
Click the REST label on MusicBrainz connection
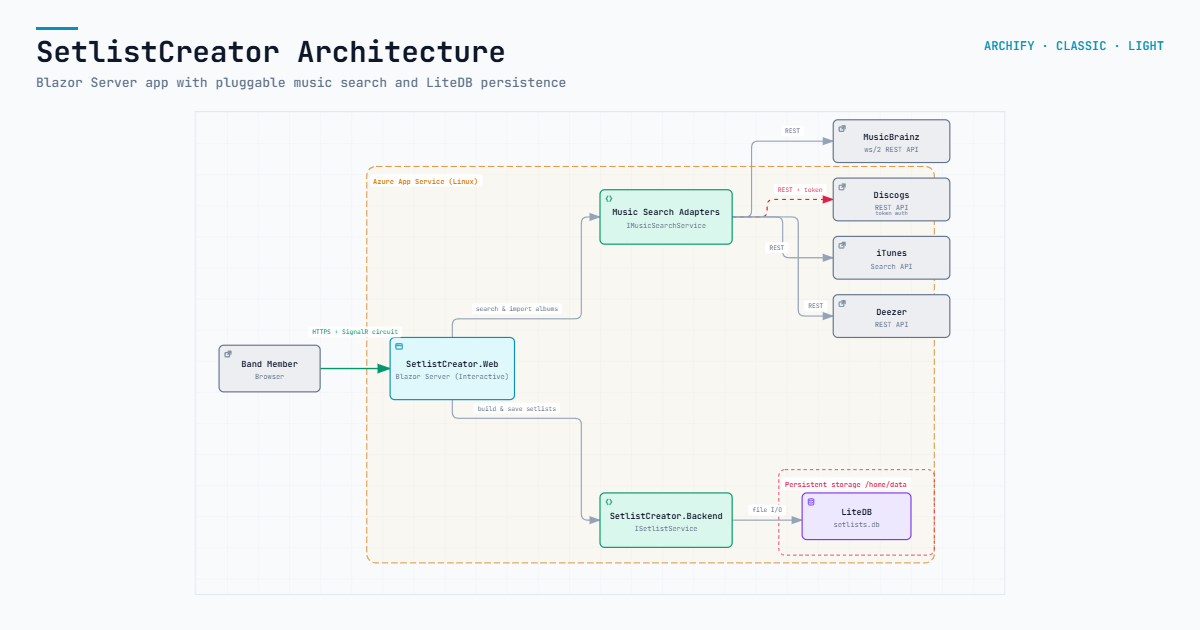click(792, 130)
